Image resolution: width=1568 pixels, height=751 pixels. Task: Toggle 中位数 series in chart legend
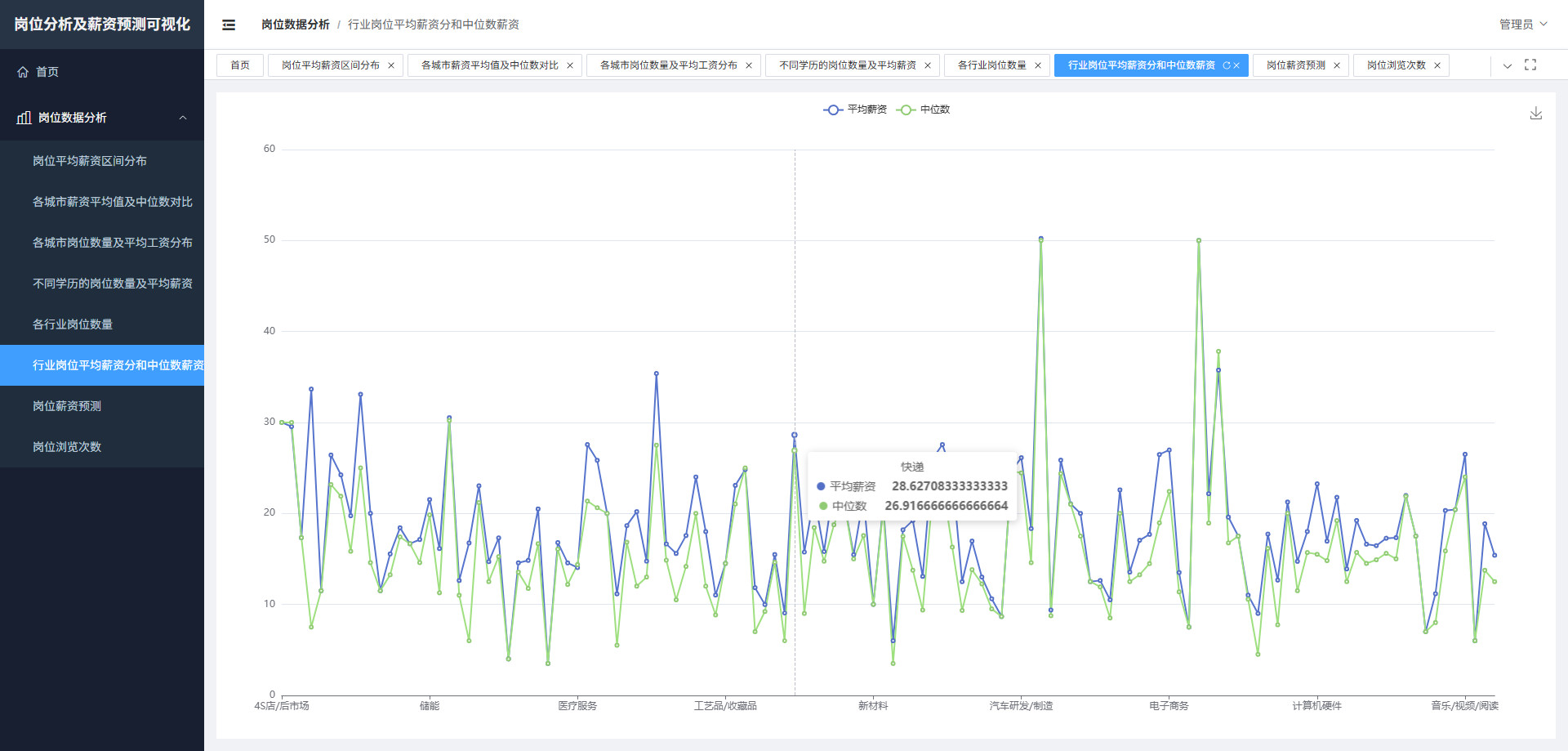pyautogui.click(x=924, y=110)
